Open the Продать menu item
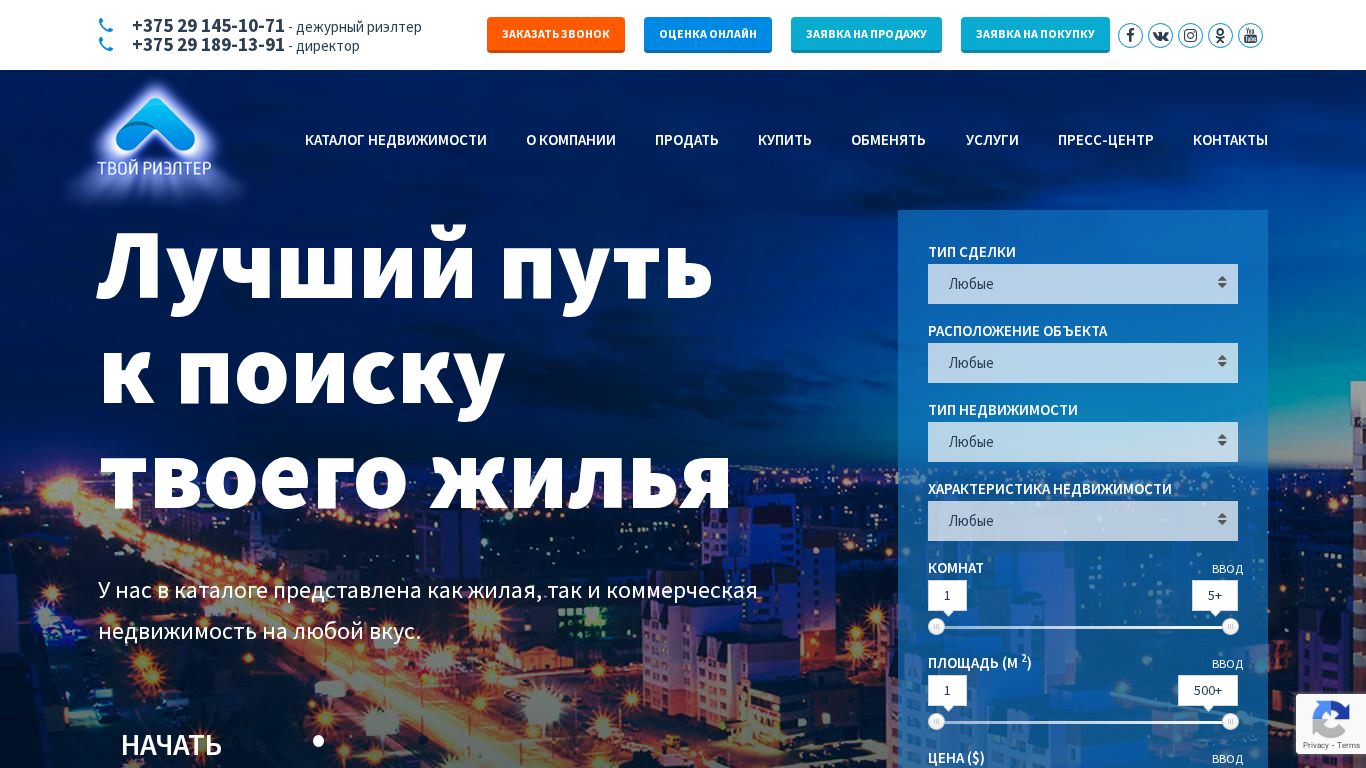1366x768 pixels. (687, 140)
